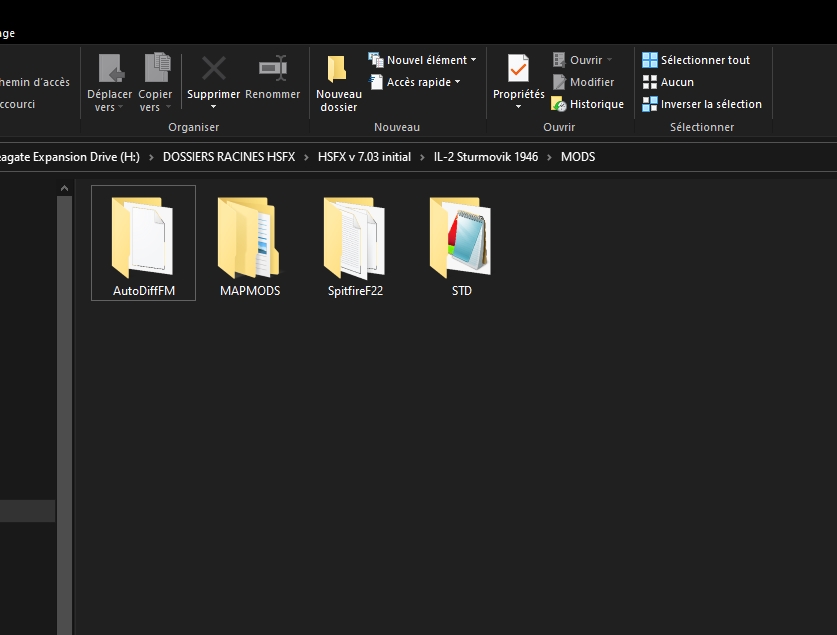Expand the Accès rapide dropdown arrow

(457, 82)
